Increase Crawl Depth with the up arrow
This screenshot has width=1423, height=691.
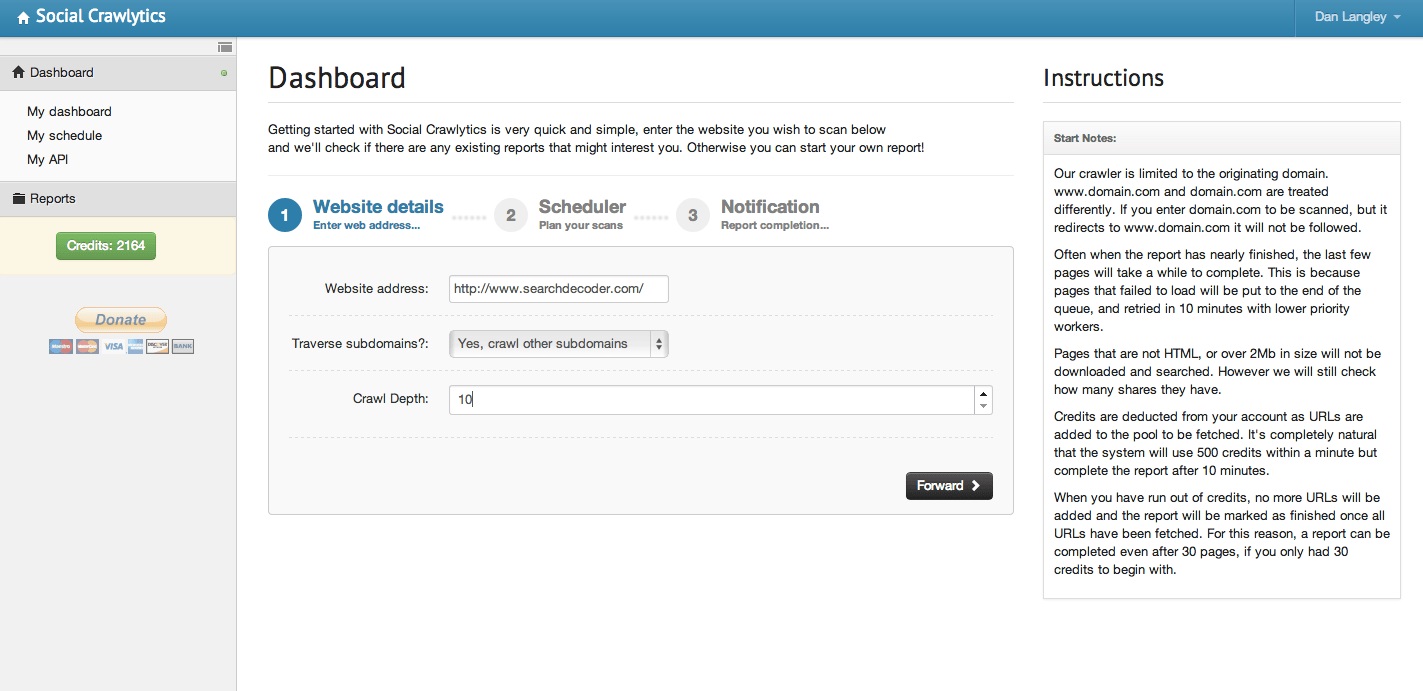pyautogui.click(x=984, y=393)
